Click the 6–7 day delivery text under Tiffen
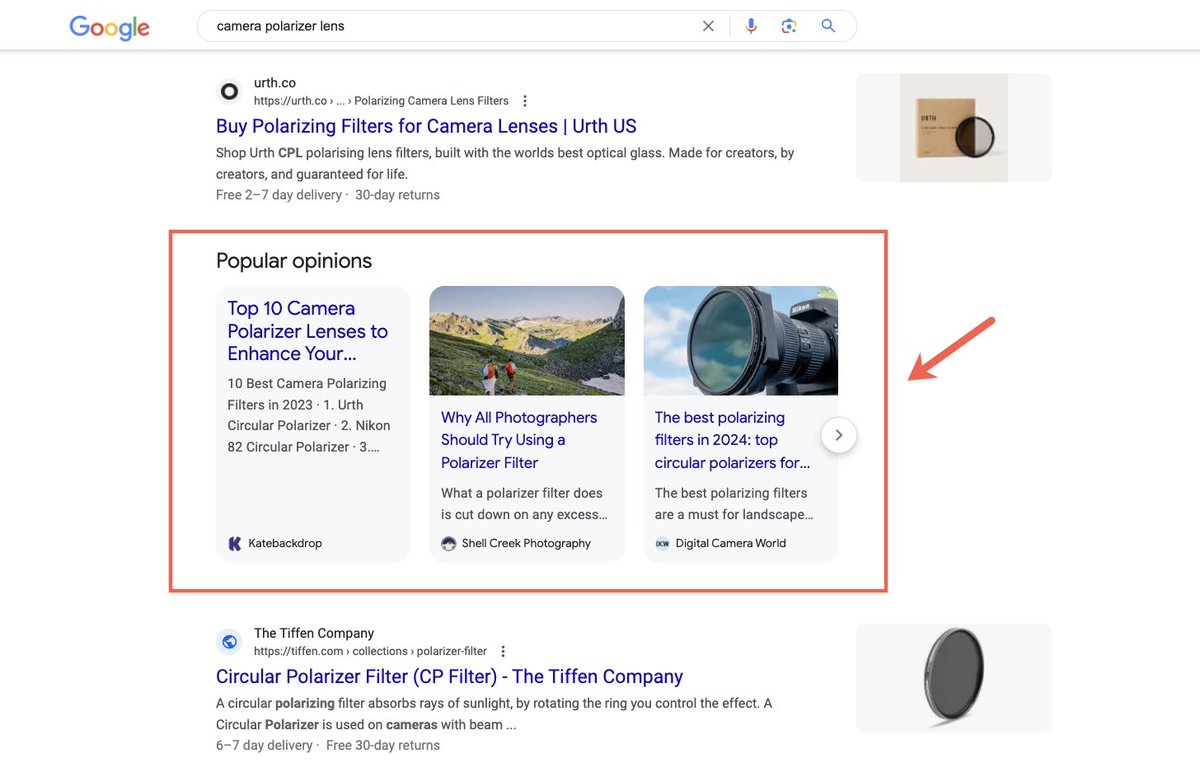The image size is (1200, 763). coord(264,746)
